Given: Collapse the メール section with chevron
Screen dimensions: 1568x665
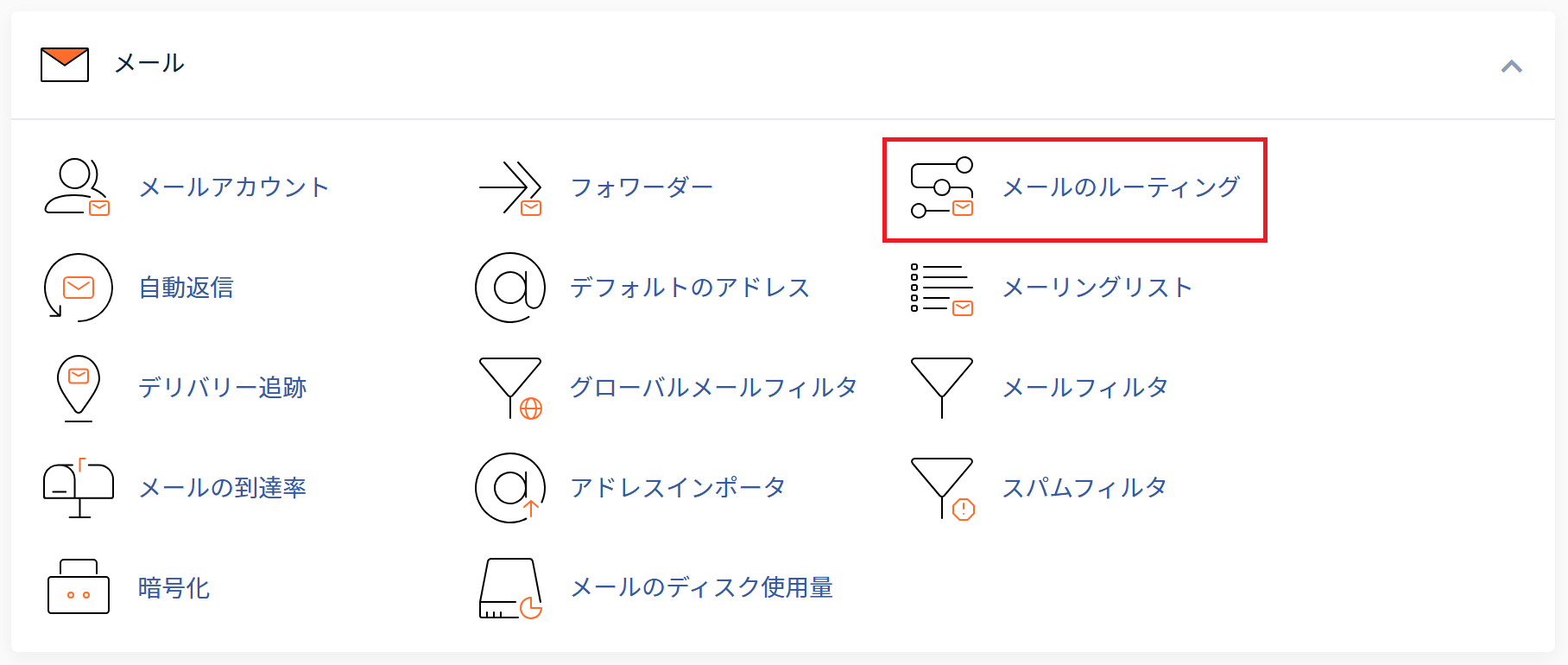Looking at the screenshot, I should coord(1511,66).
